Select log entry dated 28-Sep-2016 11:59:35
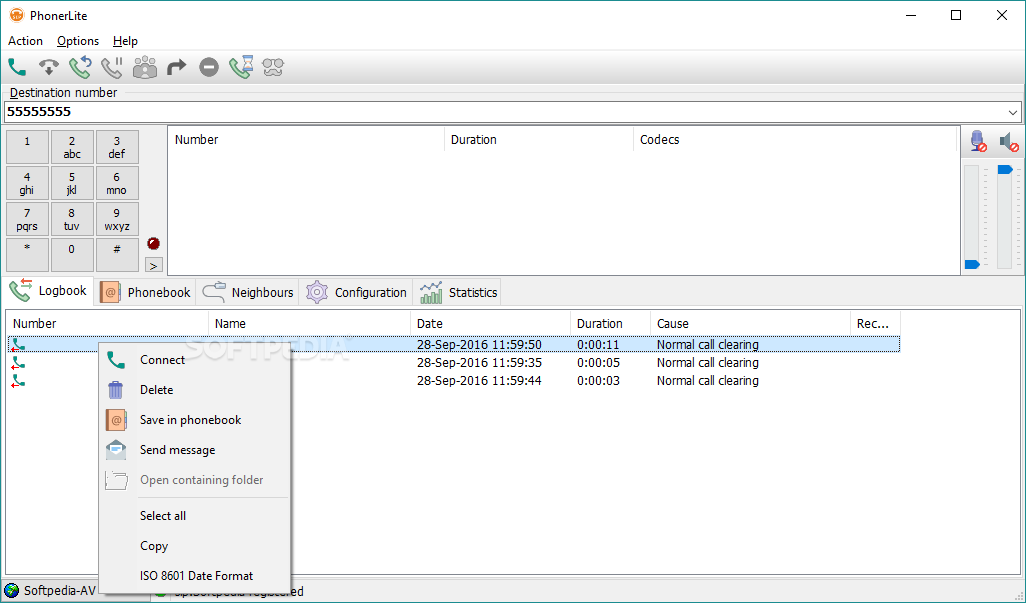This screenshot has width=1026, height=603. pyautogui.click(x=453, y=362)
